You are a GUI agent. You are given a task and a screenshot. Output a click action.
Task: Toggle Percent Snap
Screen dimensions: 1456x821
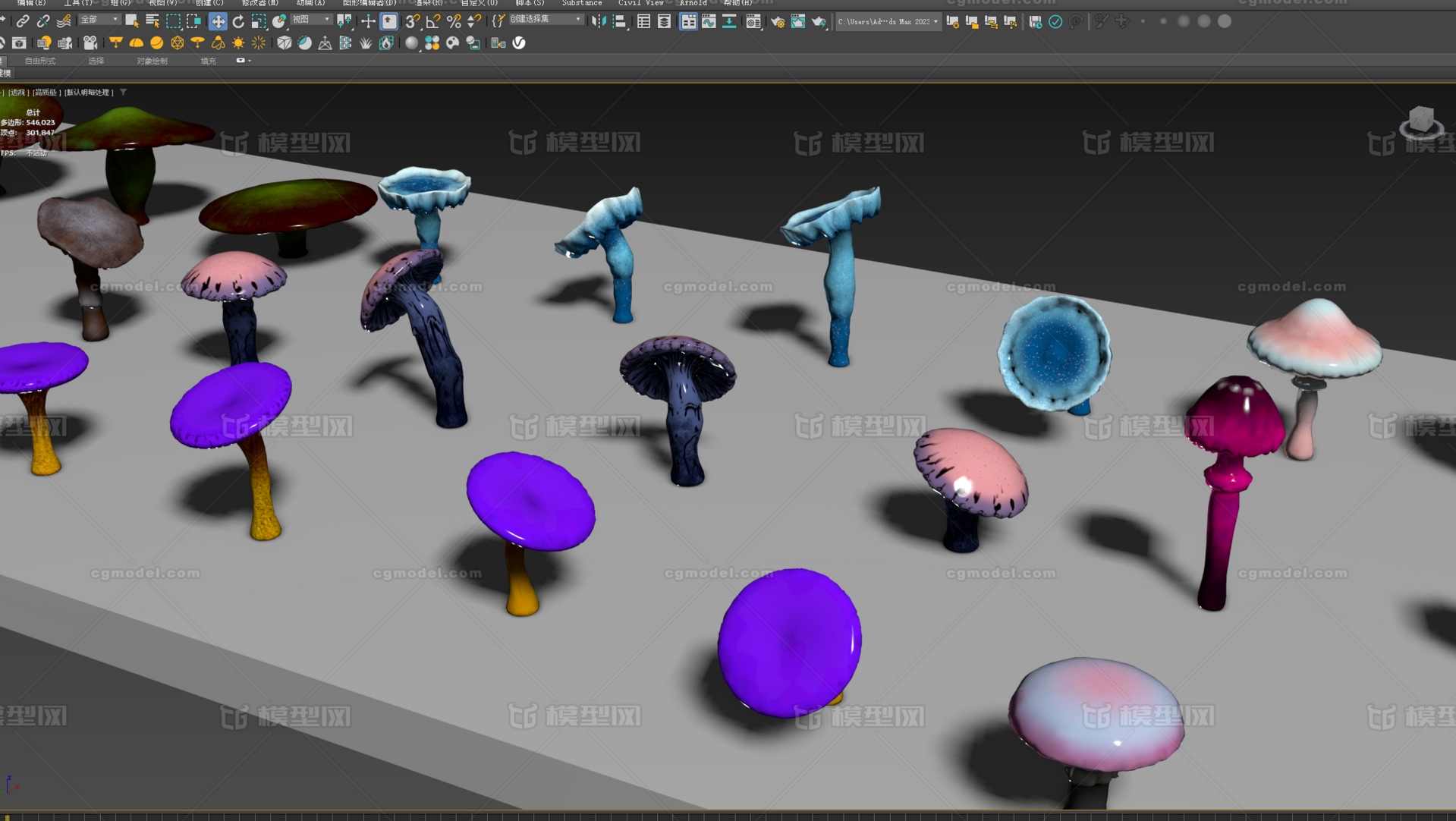(454, 21)
